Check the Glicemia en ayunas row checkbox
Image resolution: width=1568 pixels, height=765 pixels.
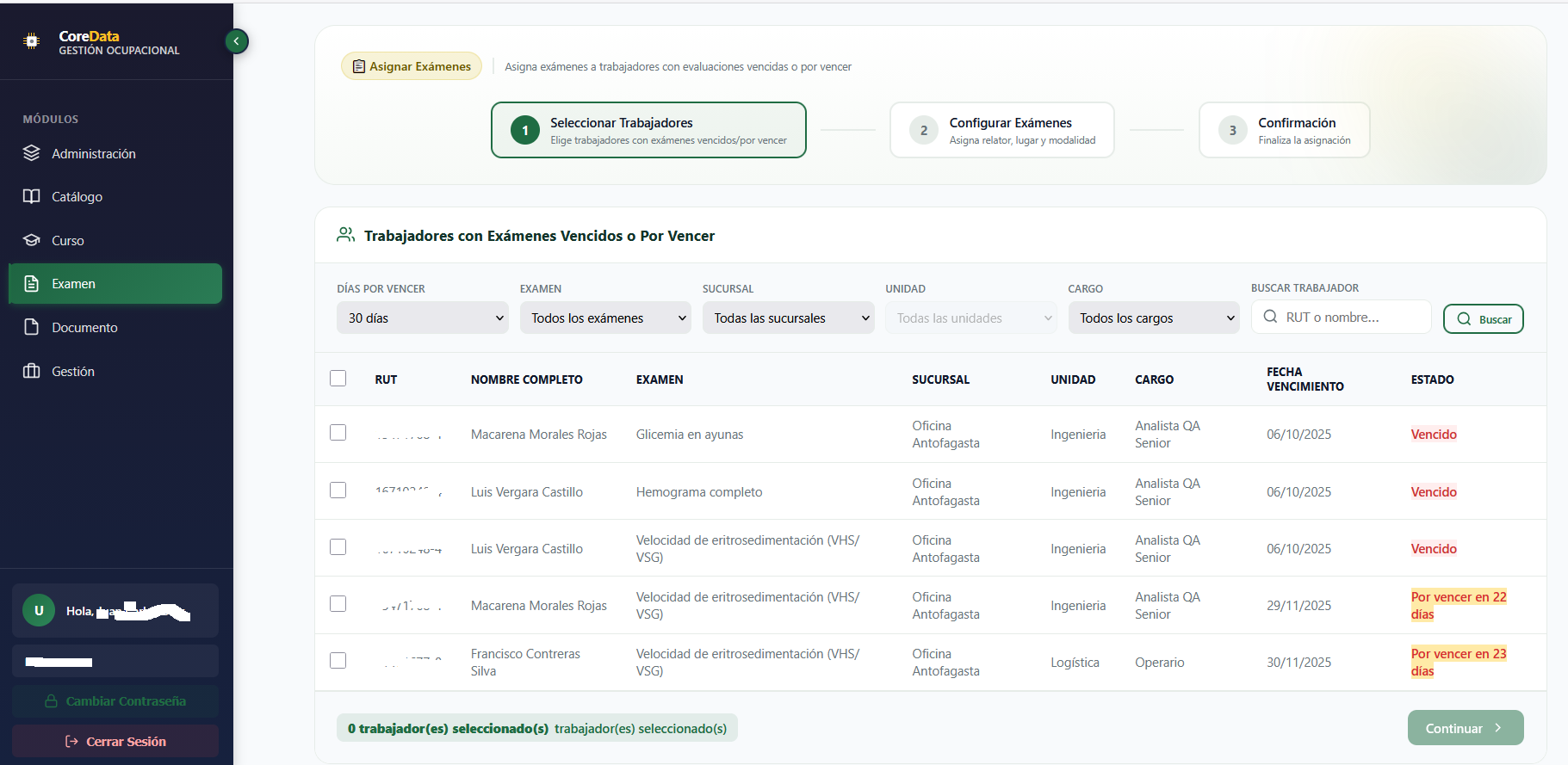[338, 433]
